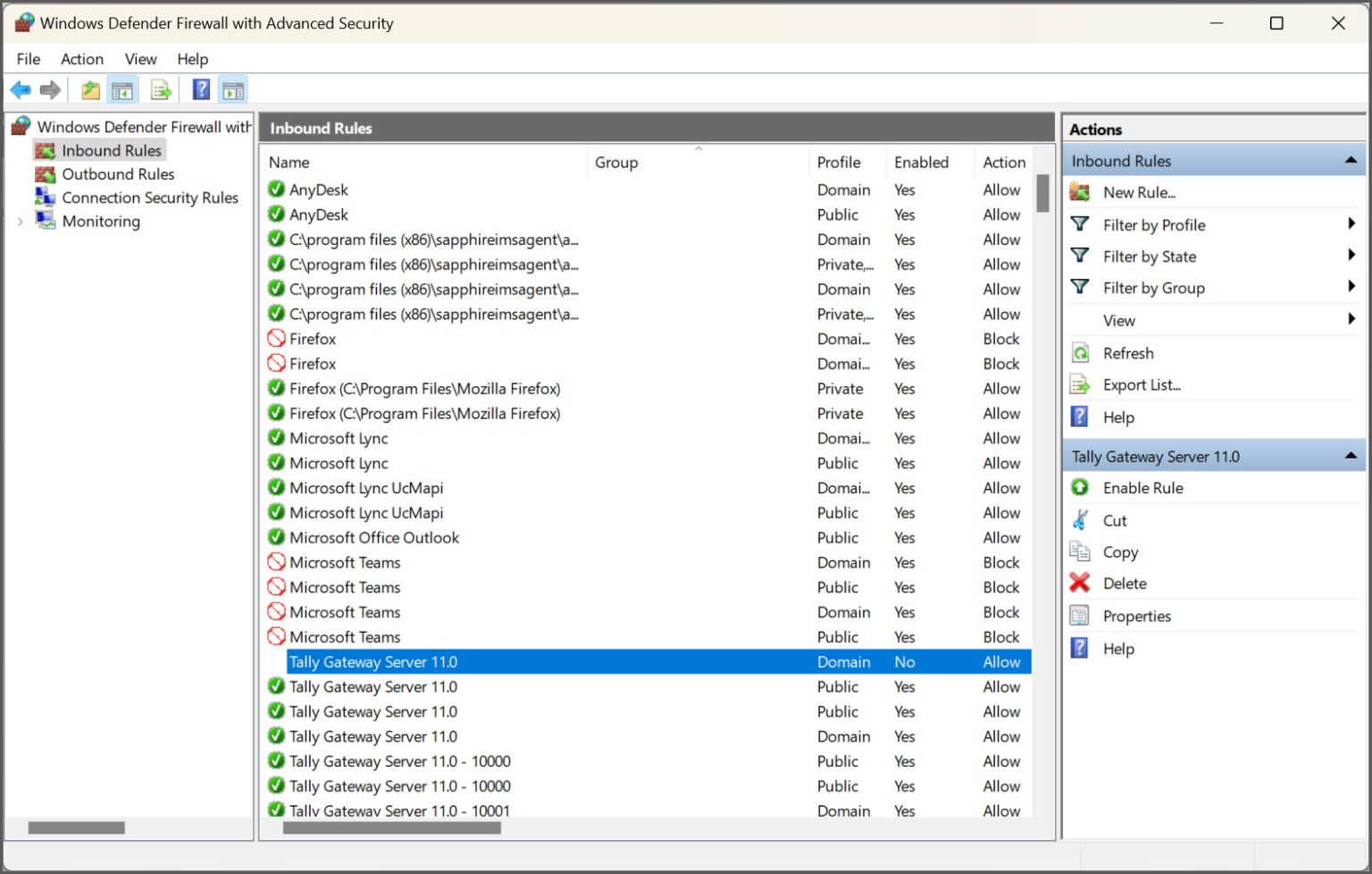Viewport: 1372px width, 874px height.
Task: Select Outbound Rules in the tree
Action: 118,173
